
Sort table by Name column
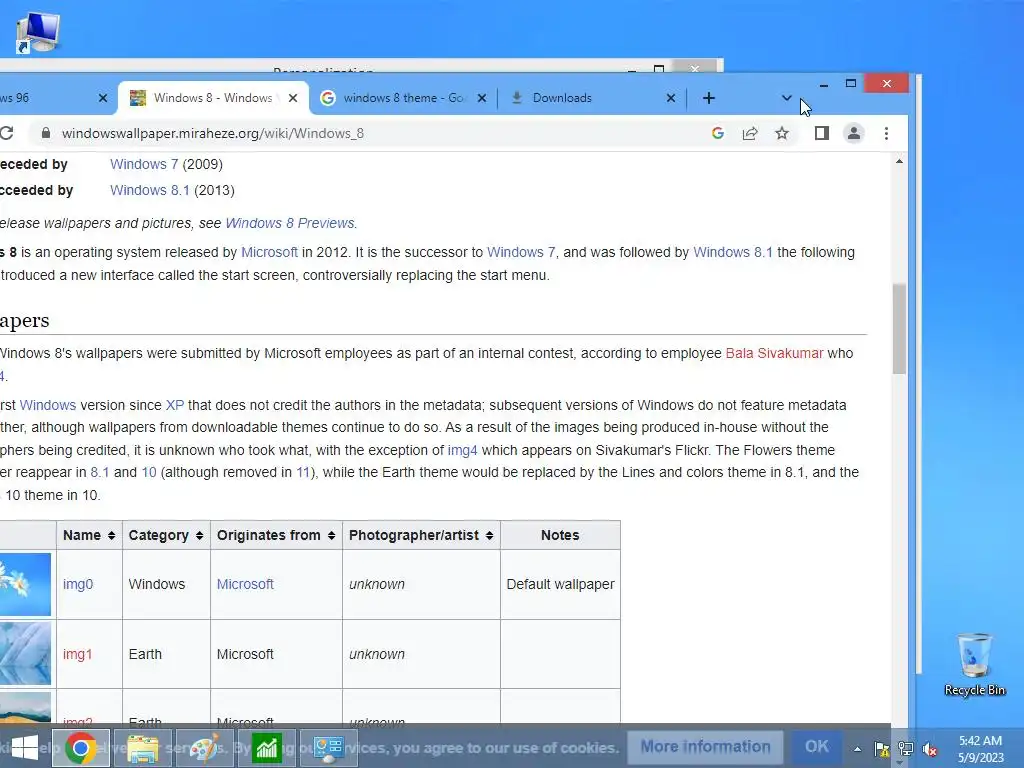pos(89,536)
